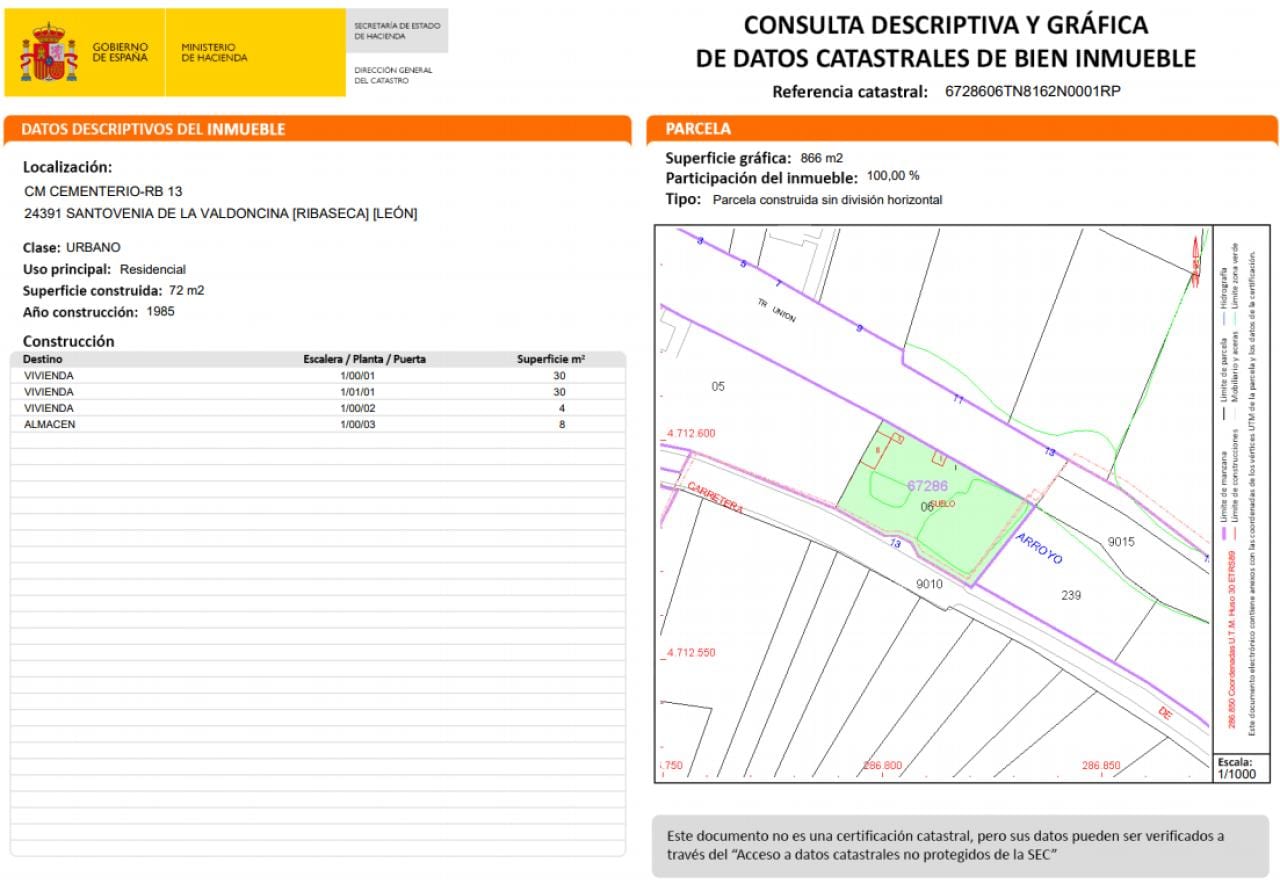Click the grey SEC verification notice
Image resolution: width=1280 pixels, height=884 pixels.
[x=960, y=846]
